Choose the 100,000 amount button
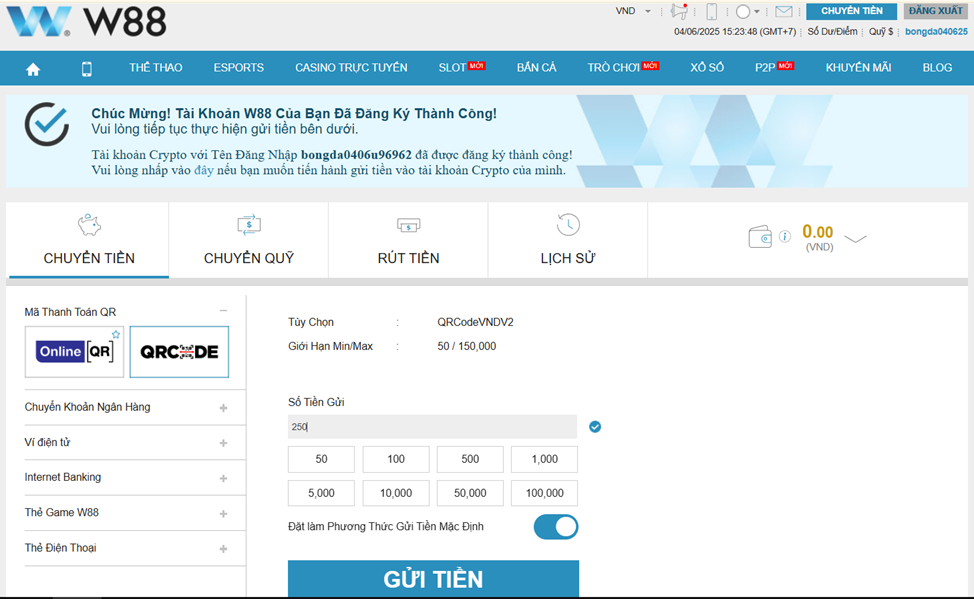This screenshot has height=599, width=974. coord(545,493)
